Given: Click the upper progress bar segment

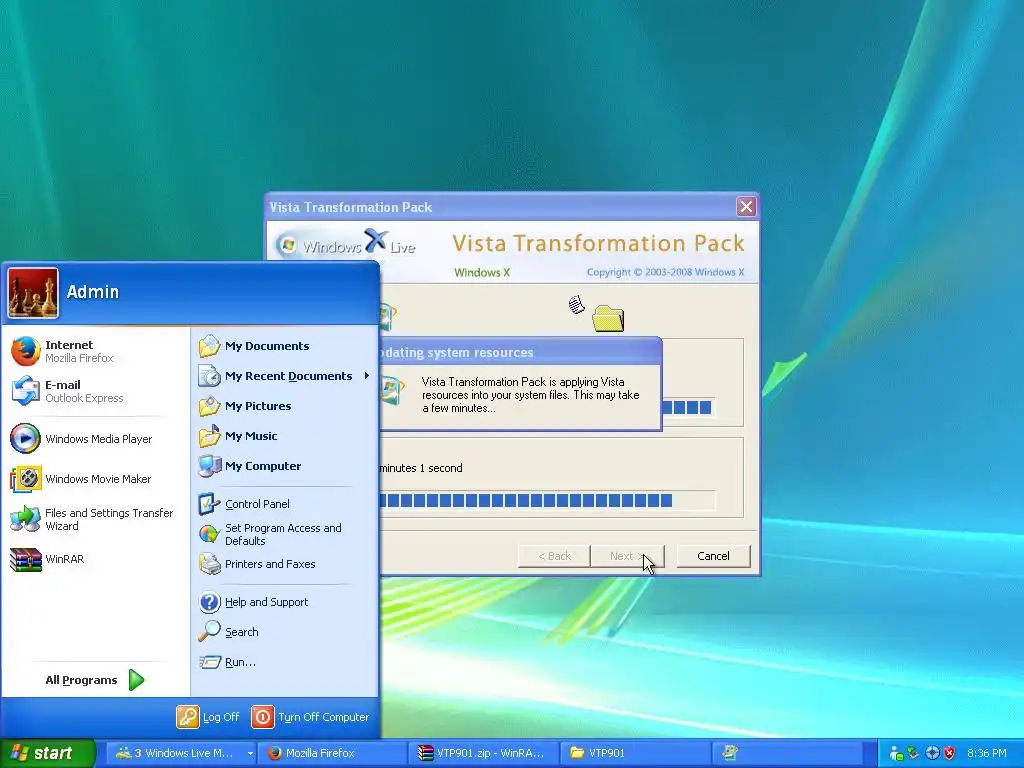Looking at the screenshot, I should coord(688,408).
